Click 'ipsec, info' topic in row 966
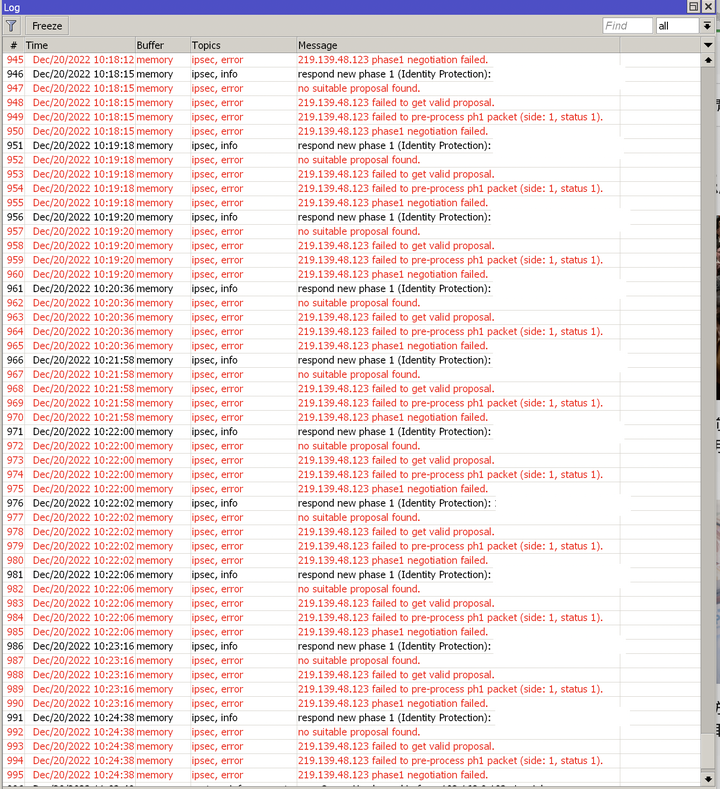This screenshot has height=789, width=720. point(214,360)
